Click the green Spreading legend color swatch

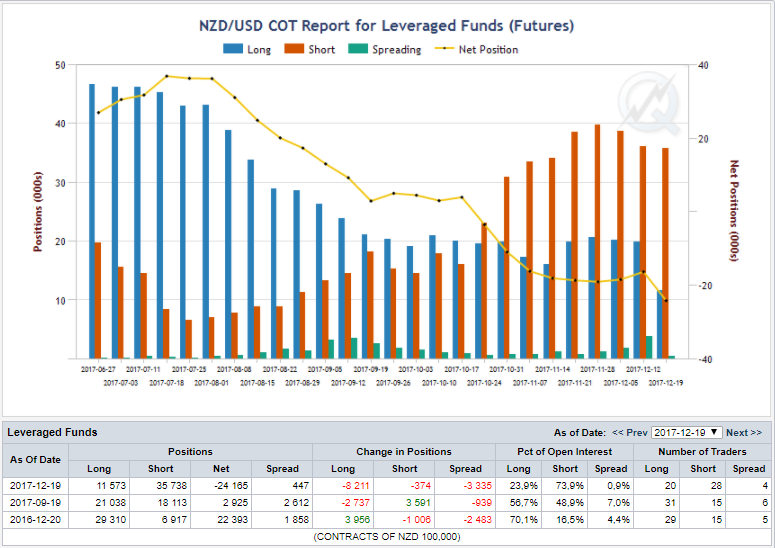point(358,49)
